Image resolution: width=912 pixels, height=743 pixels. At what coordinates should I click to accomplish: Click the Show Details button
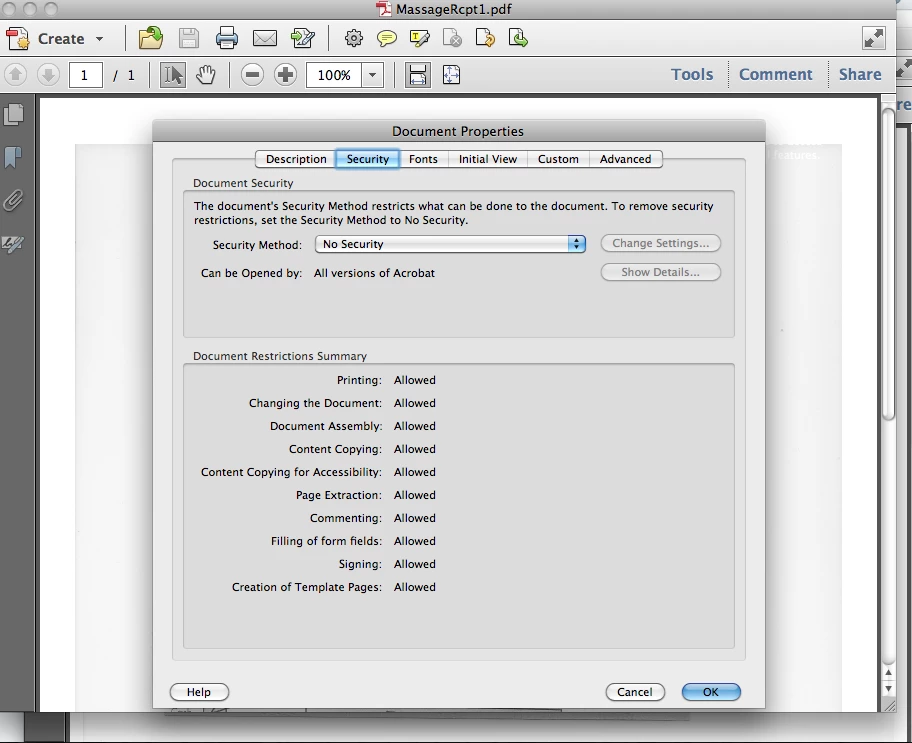660,272
